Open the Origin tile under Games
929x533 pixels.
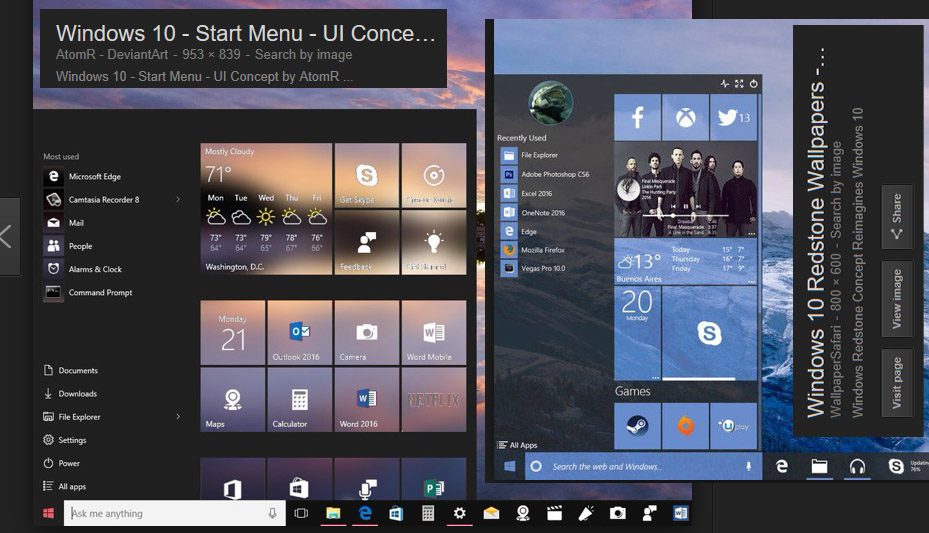(685, 426)
